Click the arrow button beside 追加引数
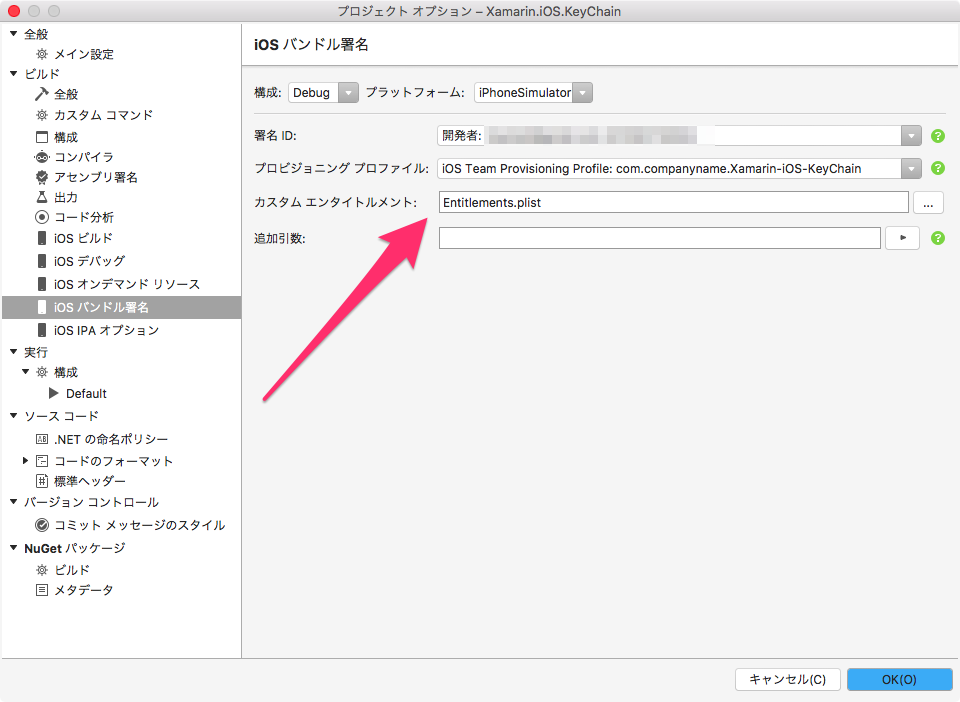960x702 pixels. click(902, 238)
